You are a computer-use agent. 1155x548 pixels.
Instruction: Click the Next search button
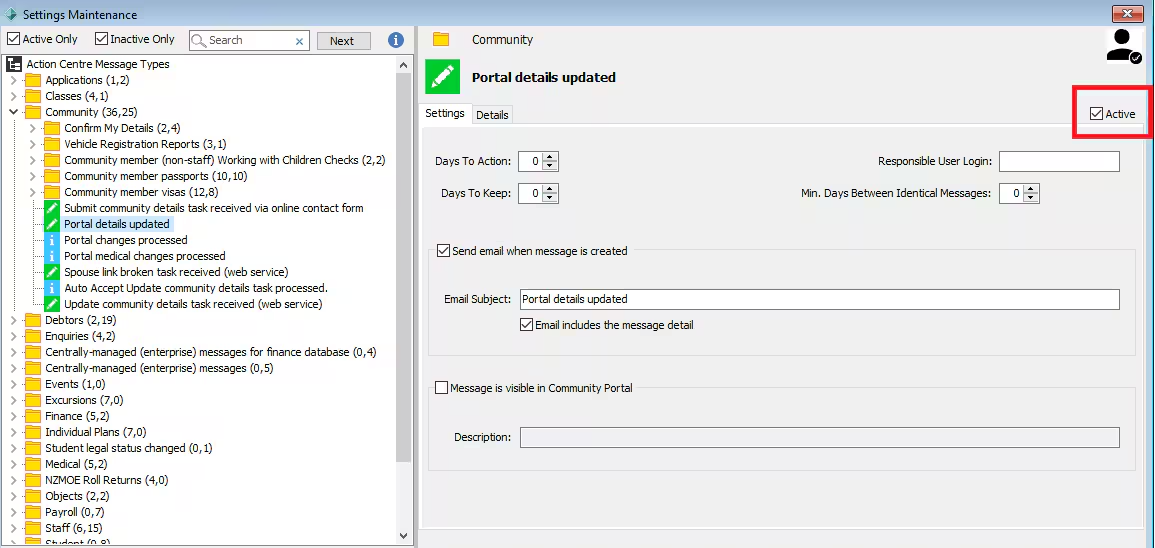(x=342, y=41)
